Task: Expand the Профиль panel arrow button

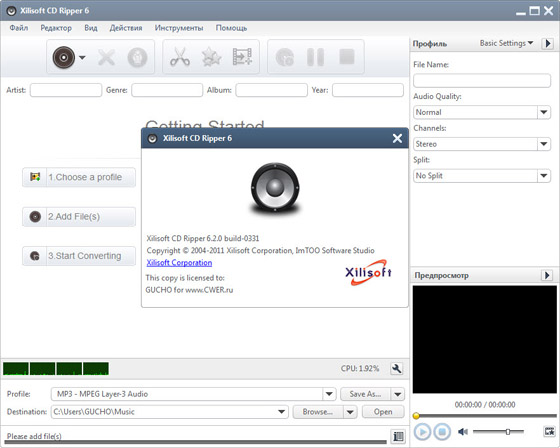Action: pos(548,44)
